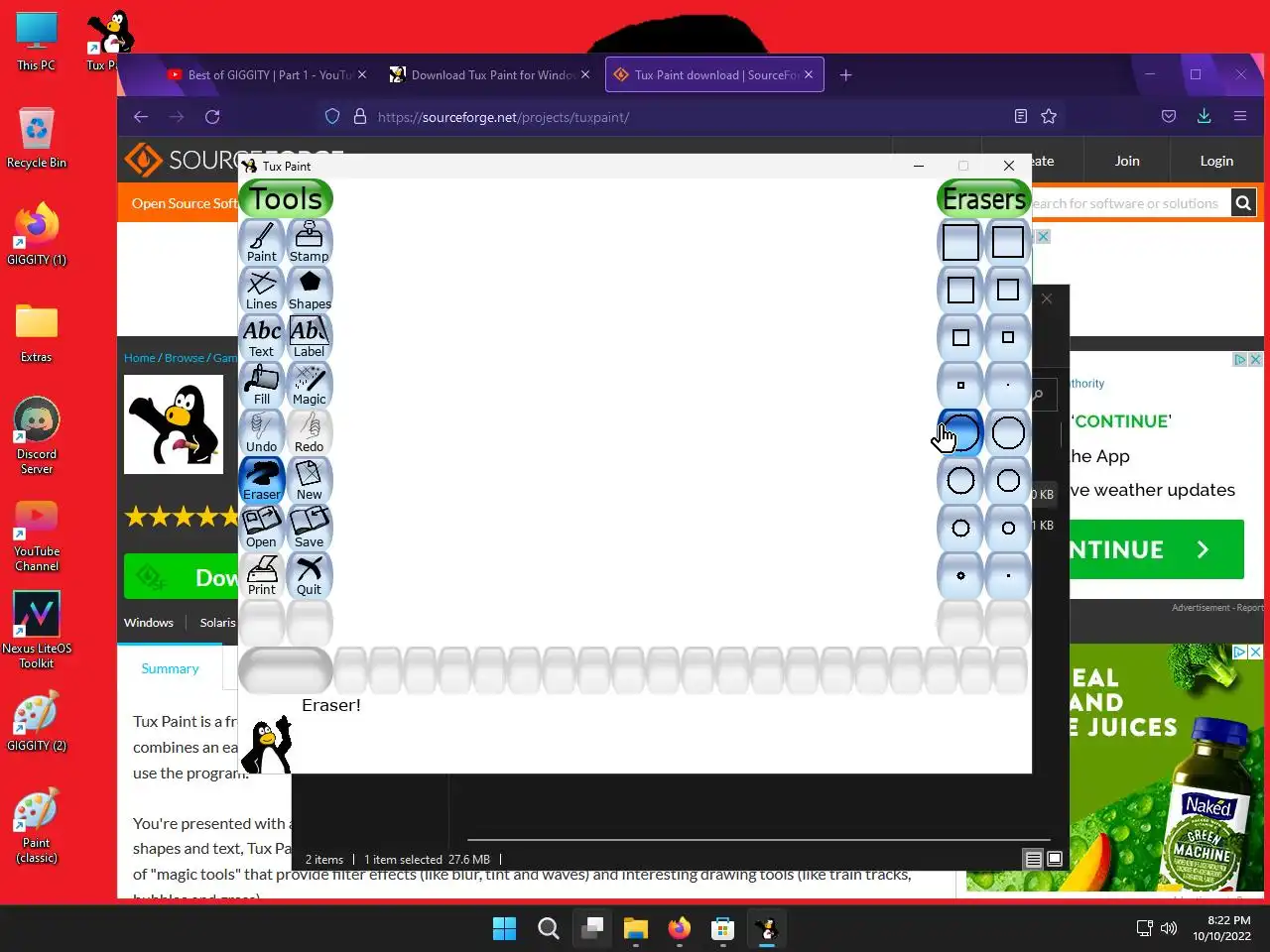Click Redo in Tux Paint tools
This screenshot has height=952, width=1270.
tap(310, 432)
